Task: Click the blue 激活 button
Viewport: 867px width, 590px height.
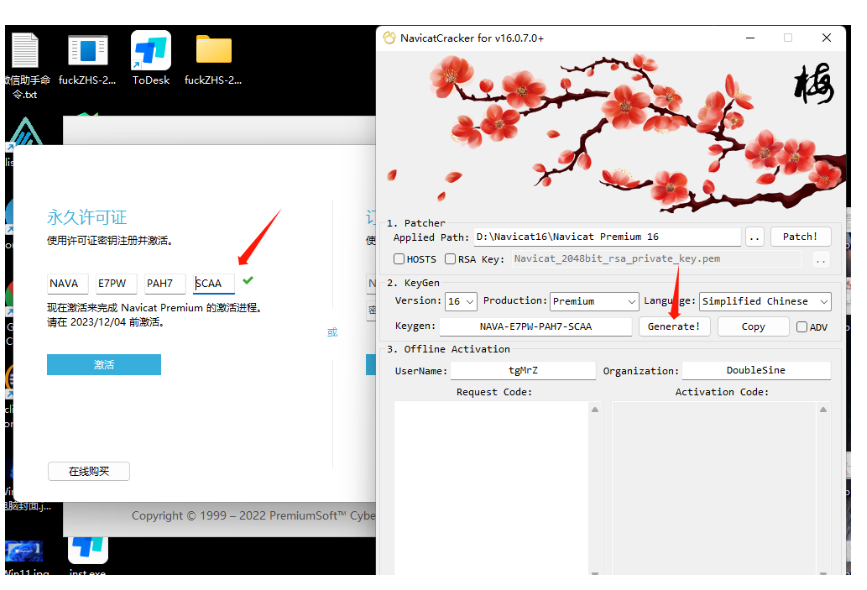Action: pos(104,365)
